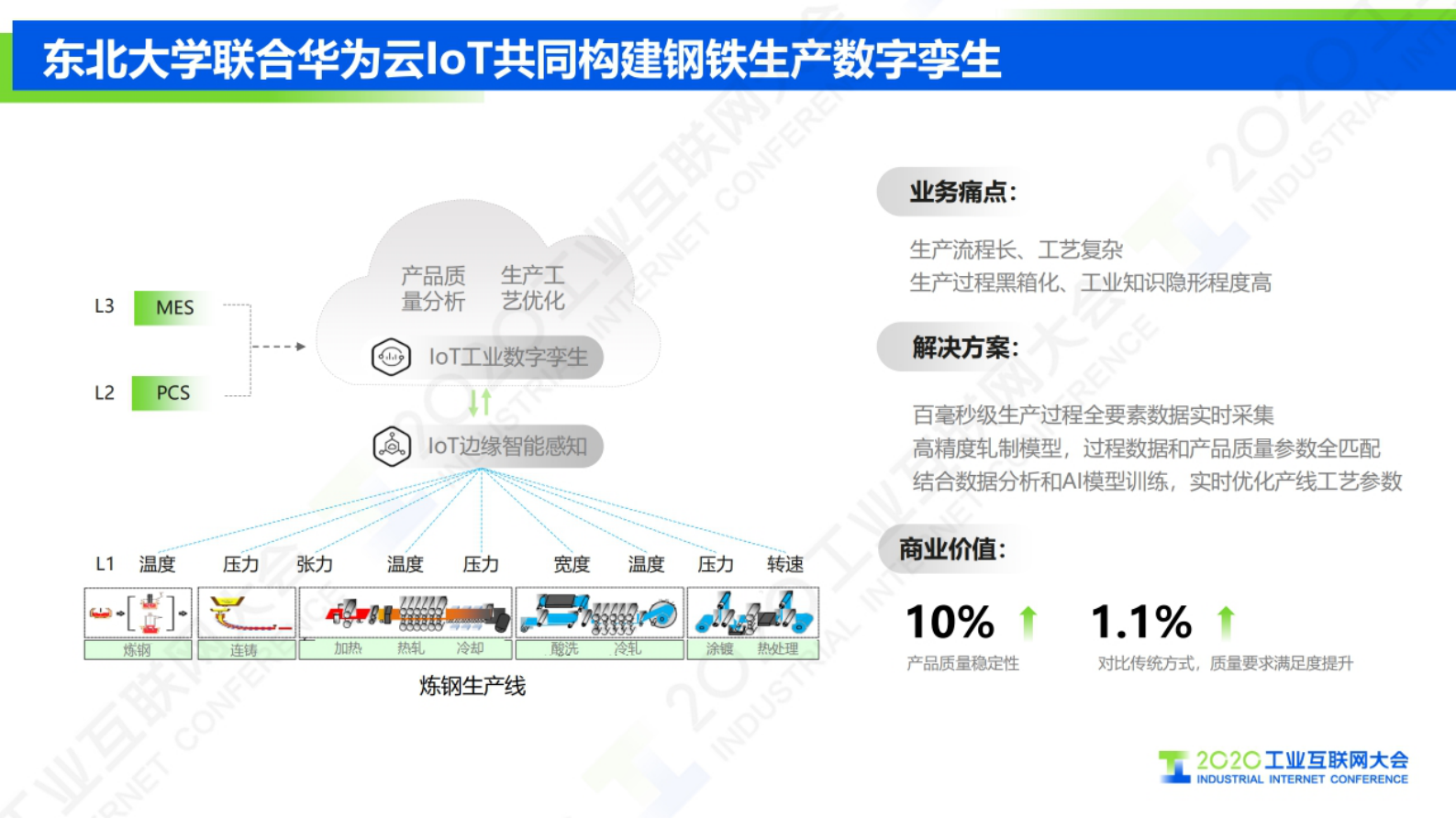Screen dimensions: 1456x818
Task: Click the 宽度 sensor label
Action: 572,564
